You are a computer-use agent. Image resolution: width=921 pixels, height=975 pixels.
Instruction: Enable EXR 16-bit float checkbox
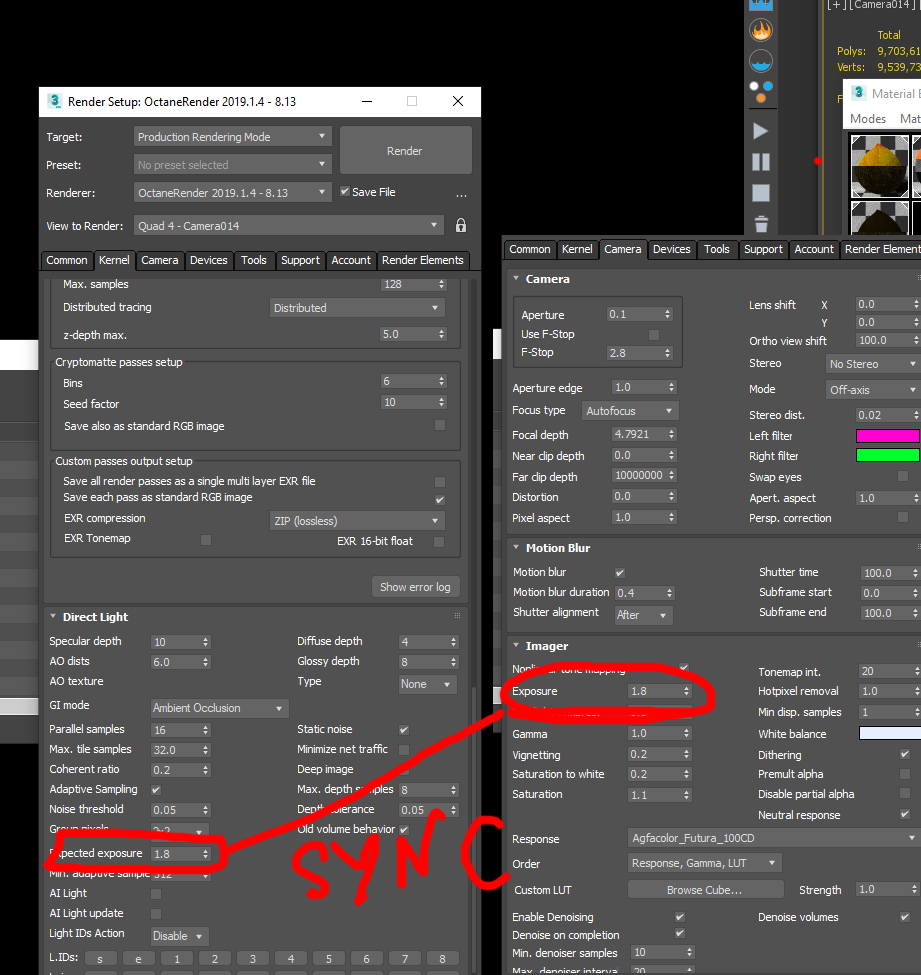pos(439,542)
